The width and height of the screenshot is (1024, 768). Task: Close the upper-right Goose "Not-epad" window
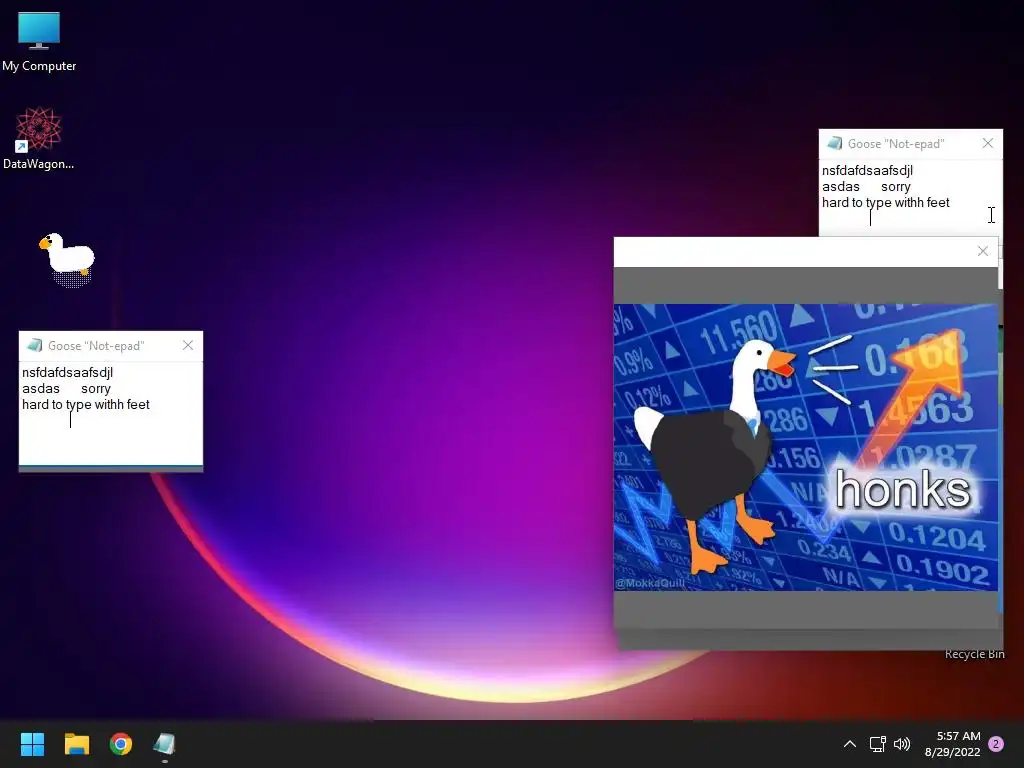click(987, 143)
